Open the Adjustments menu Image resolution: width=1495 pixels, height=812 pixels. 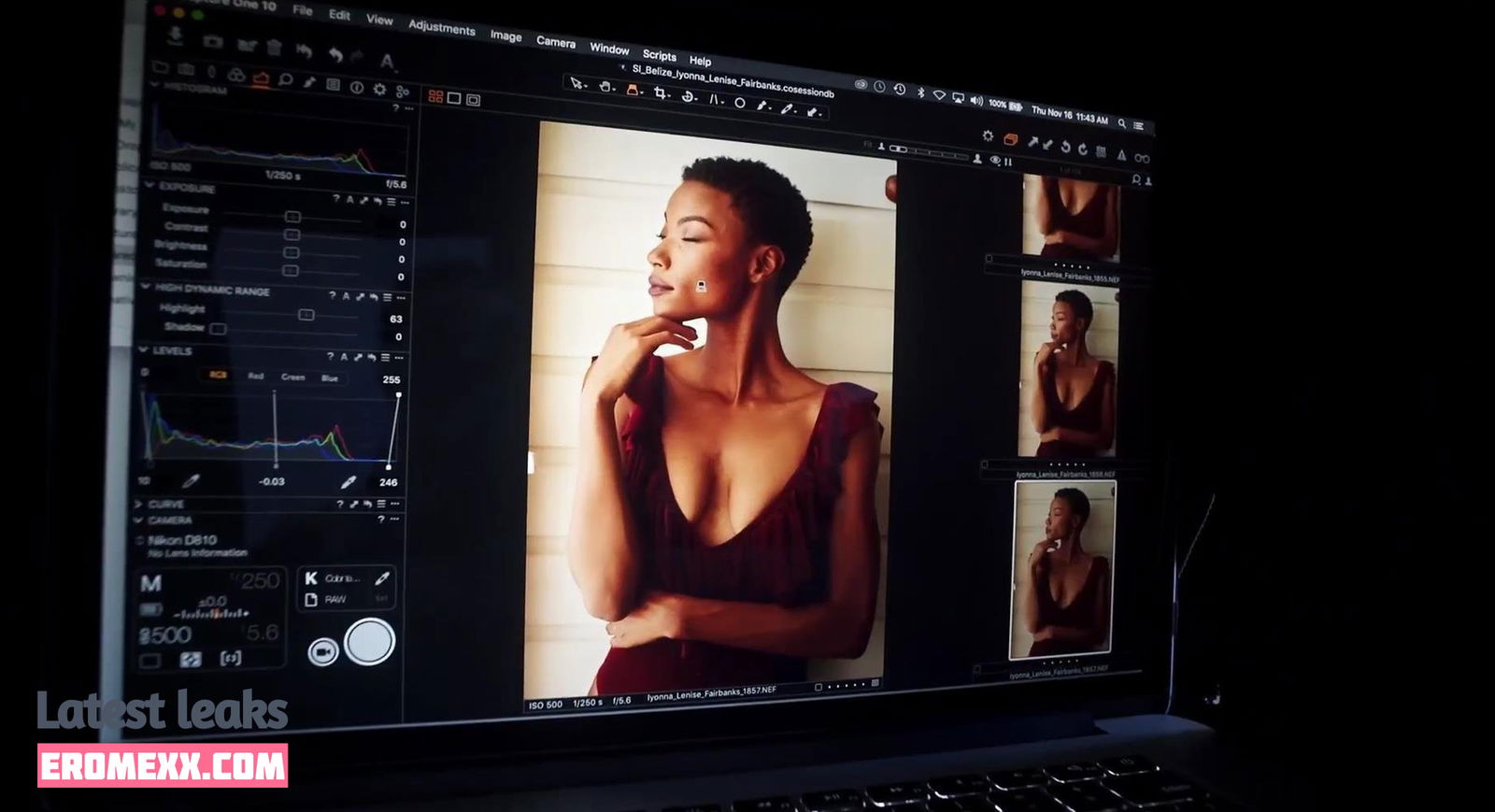pos(442,27)
